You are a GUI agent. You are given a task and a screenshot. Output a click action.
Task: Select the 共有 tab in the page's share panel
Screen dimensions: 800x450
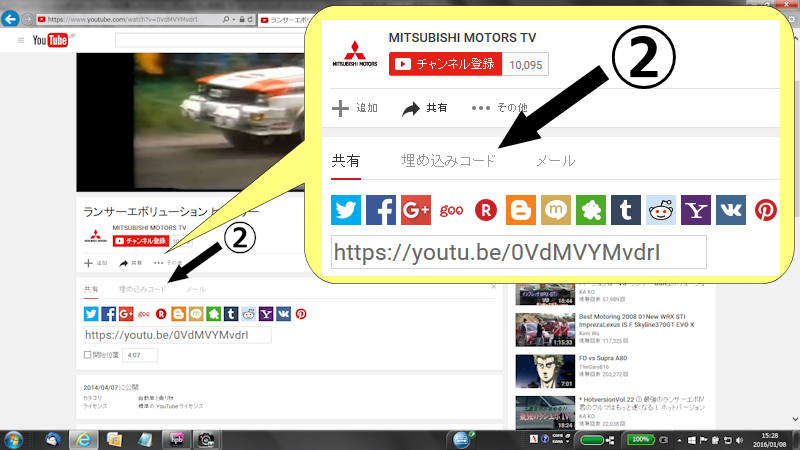[x=91, y=289]
